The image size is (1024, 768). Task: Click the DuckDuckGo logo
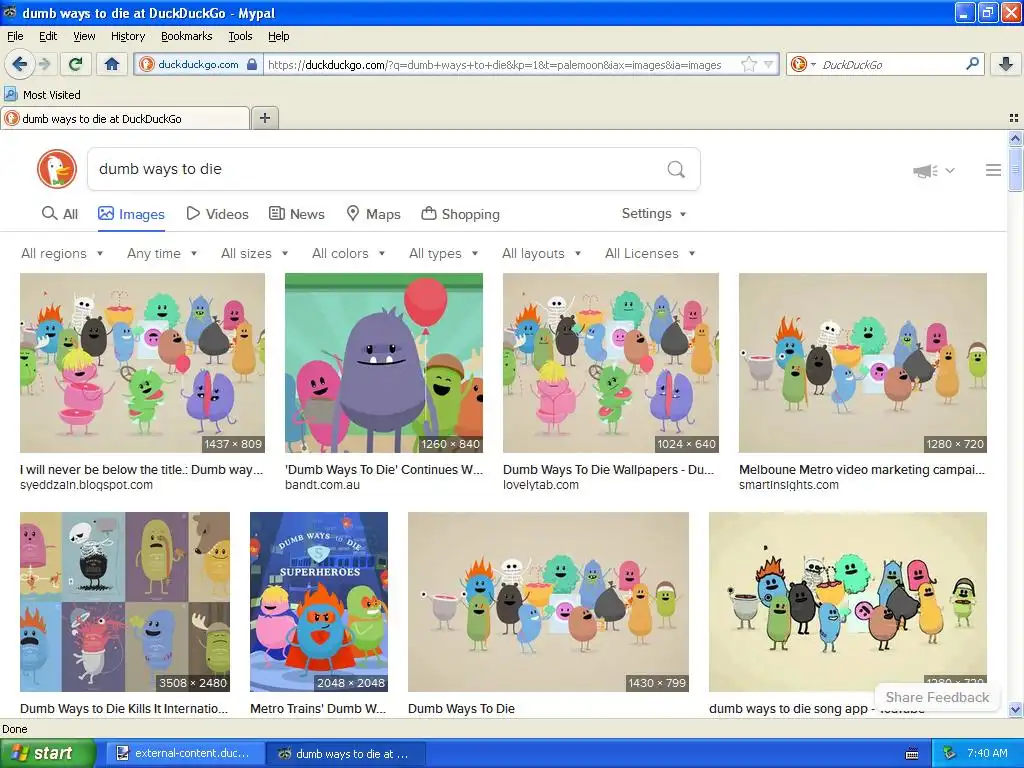pos(57,169)
